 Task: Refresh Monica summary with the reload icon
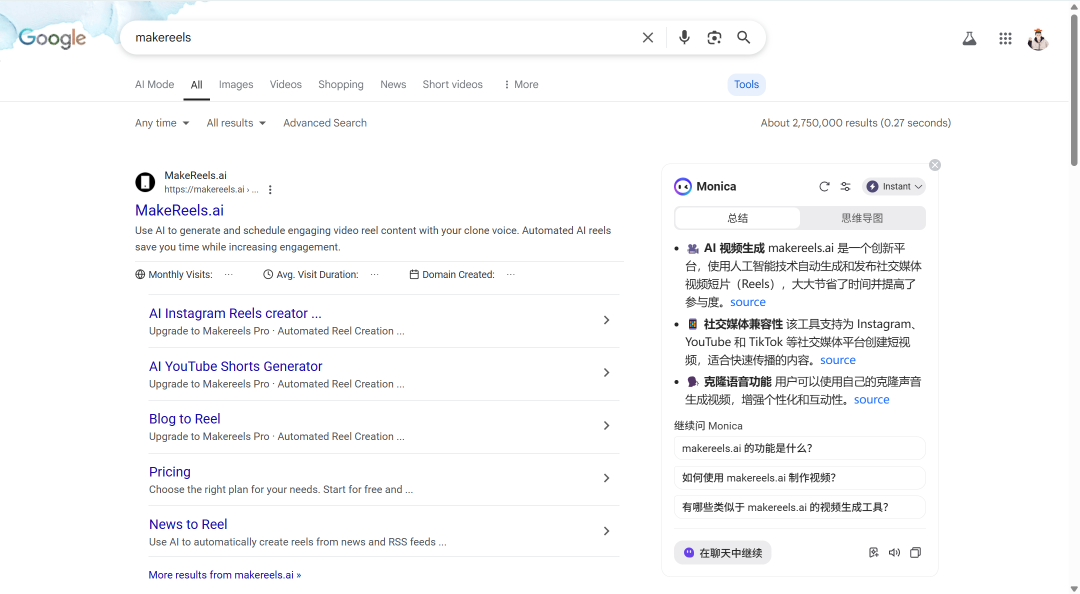824,187
